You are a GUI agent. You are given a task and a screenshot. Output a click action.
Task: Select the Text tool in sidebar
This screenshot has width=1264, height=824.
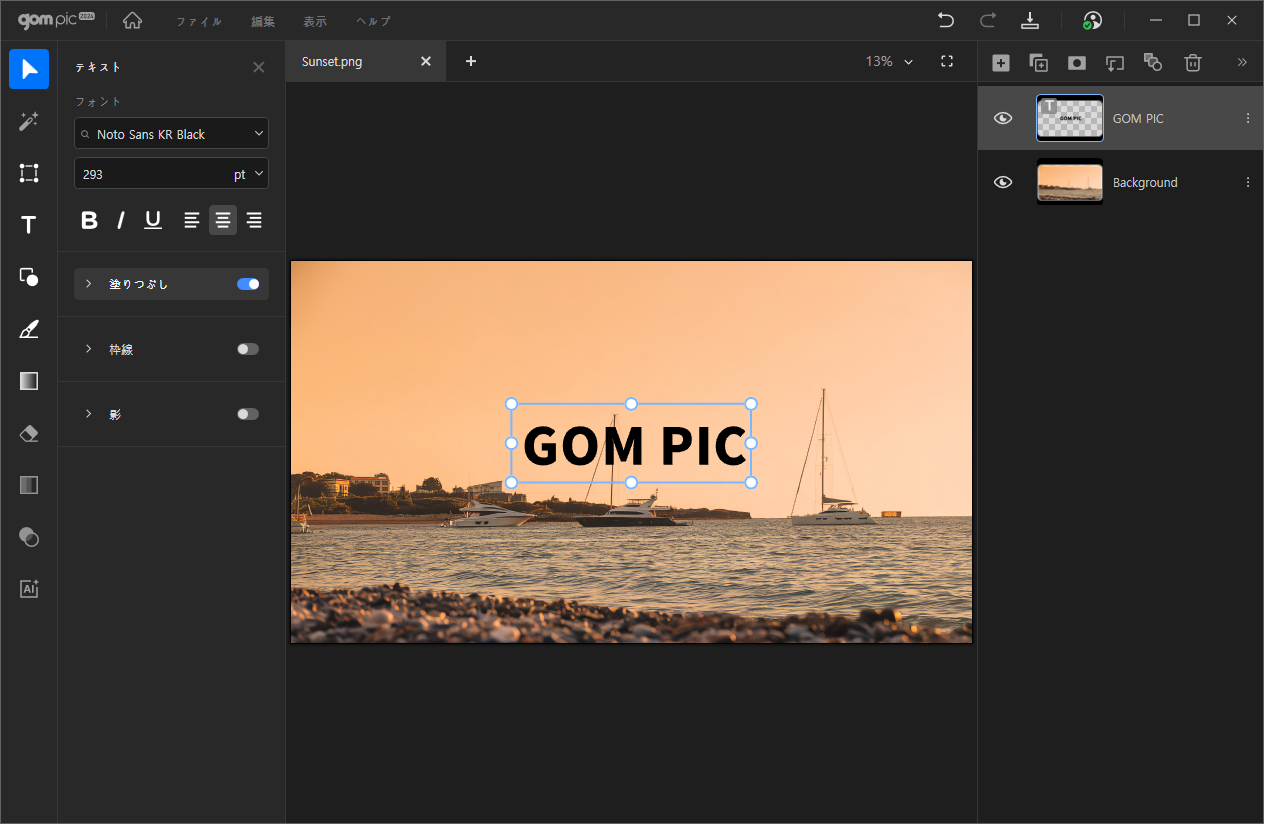click(29, 225)
